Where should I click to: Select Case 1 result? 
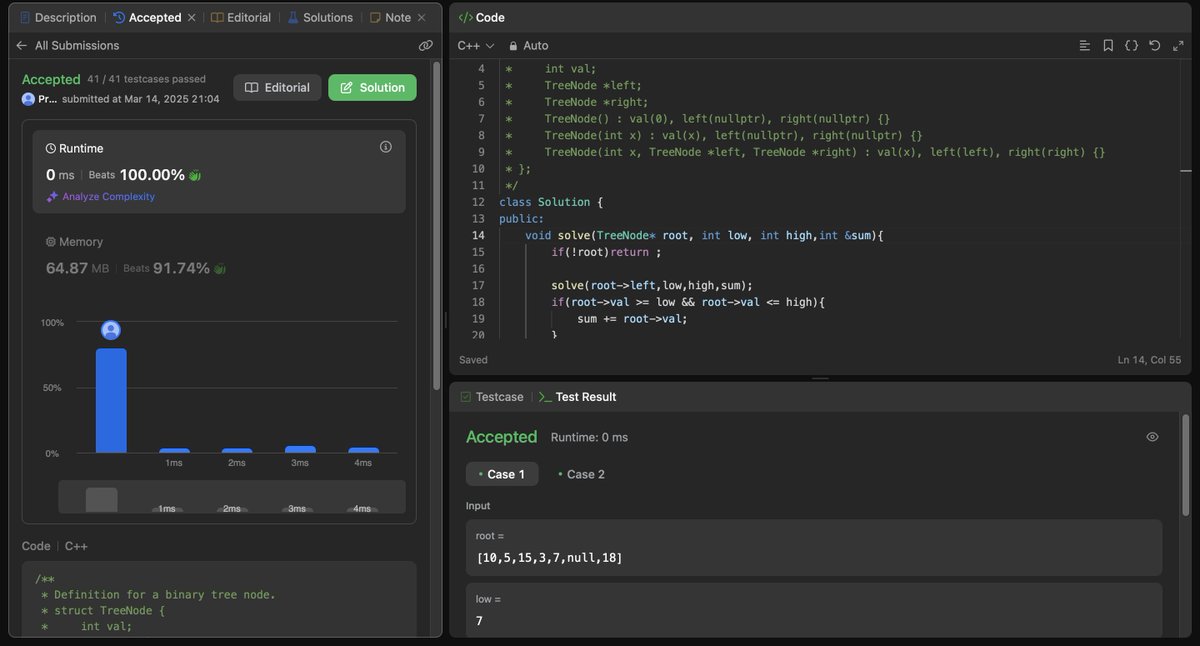click(502, 474)
